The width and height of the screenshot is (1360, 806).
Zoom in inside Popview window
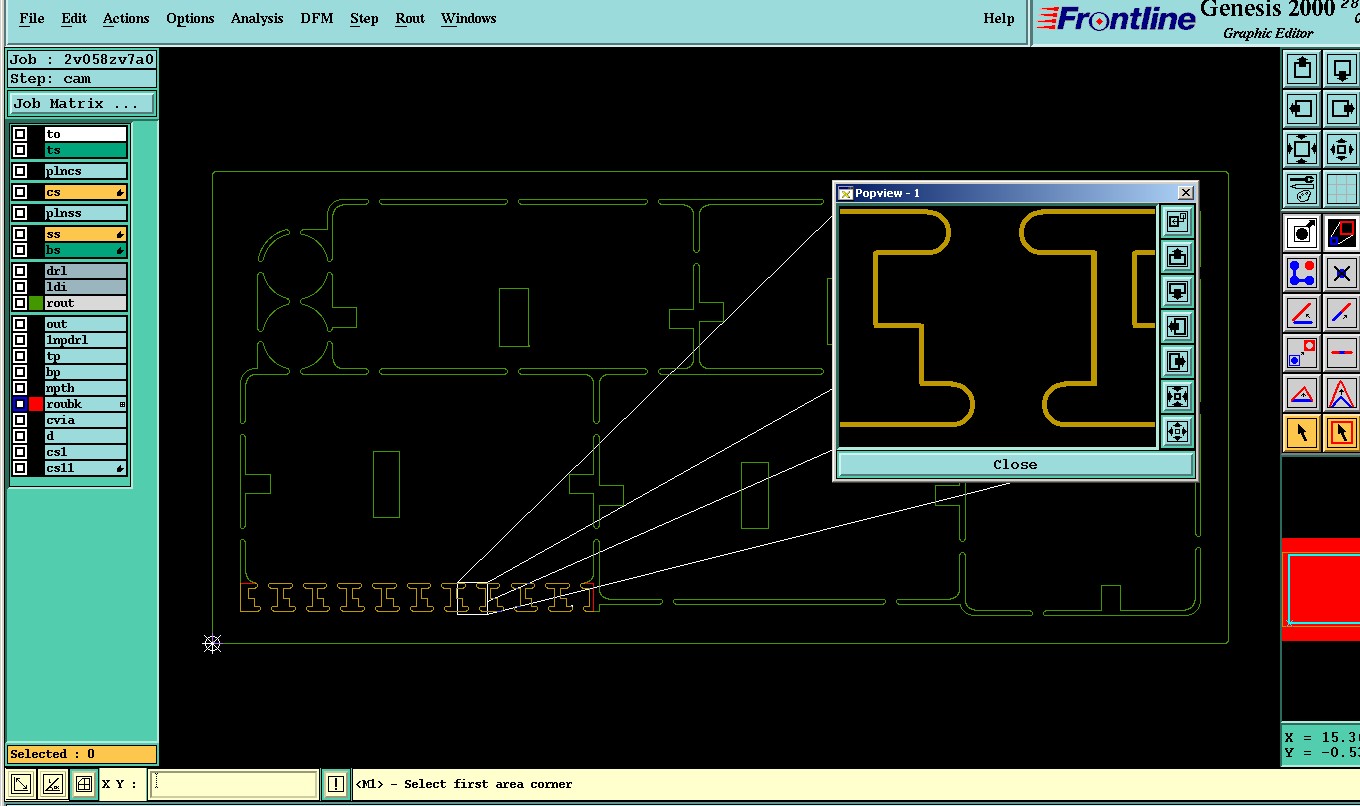(1177, 397)
